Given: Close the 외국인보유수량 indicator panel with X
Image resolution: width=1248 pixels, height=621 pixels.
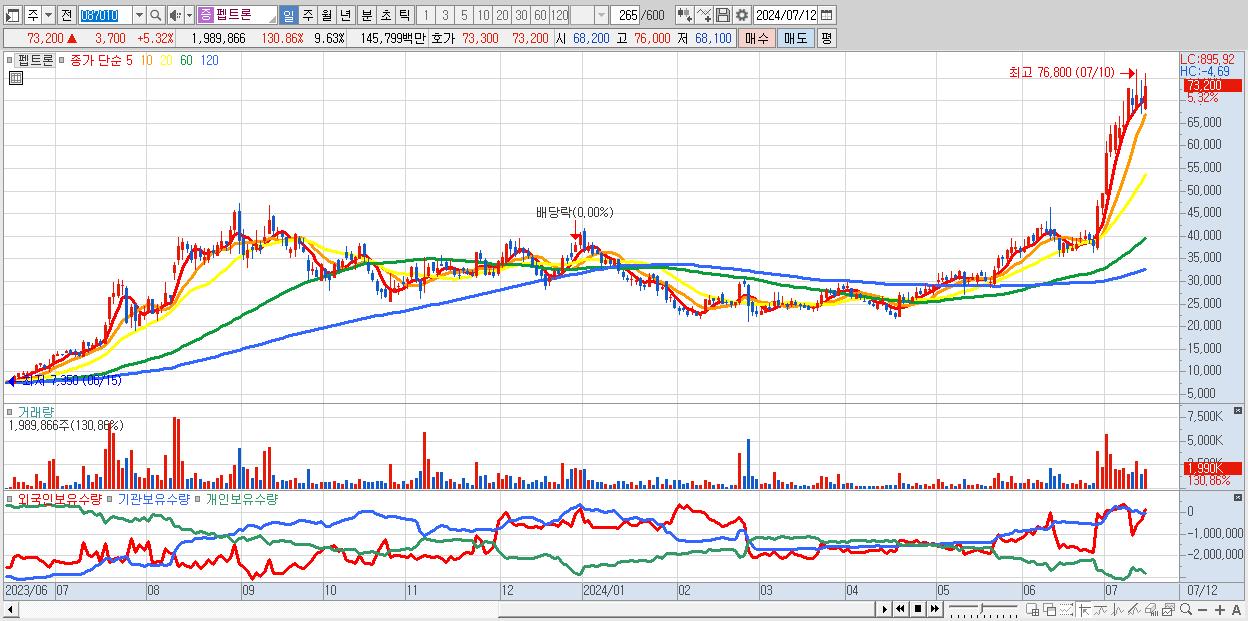Looking at the screenshot, I should [x=1238, y=497].
